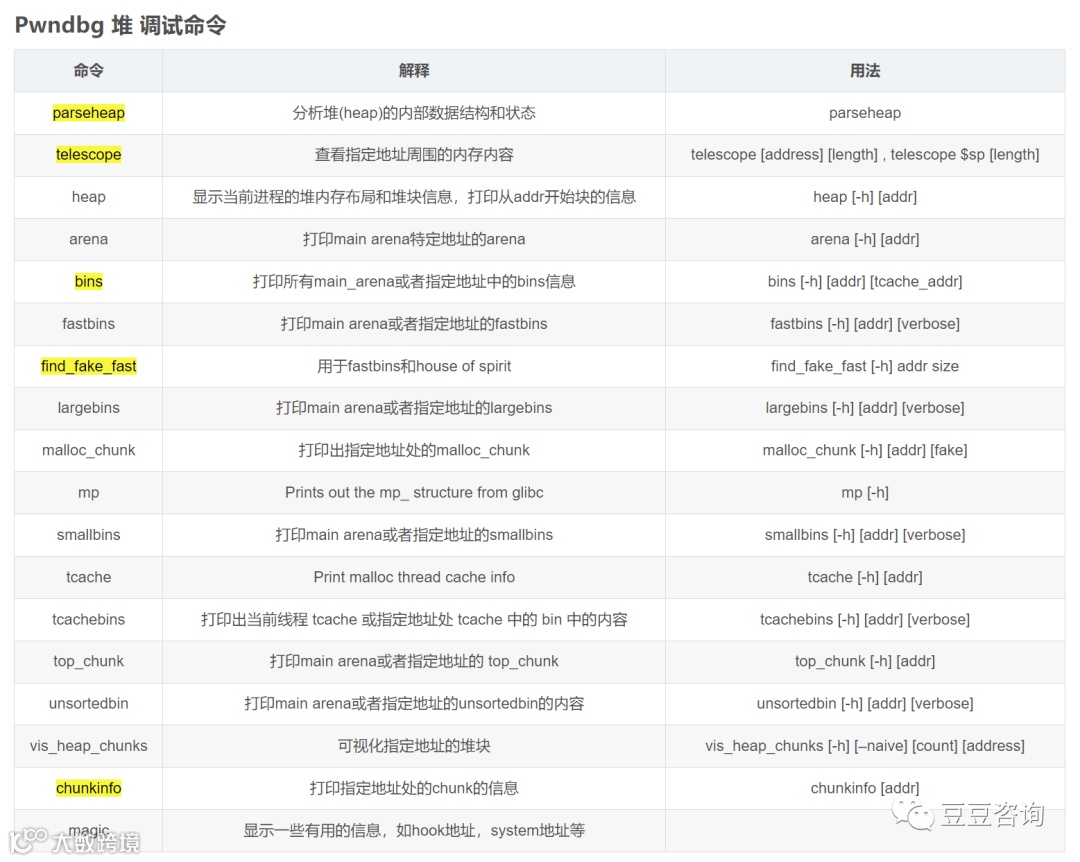Click usage 'smallbins [-h] [addr] [verbose]'

[864, 535]
